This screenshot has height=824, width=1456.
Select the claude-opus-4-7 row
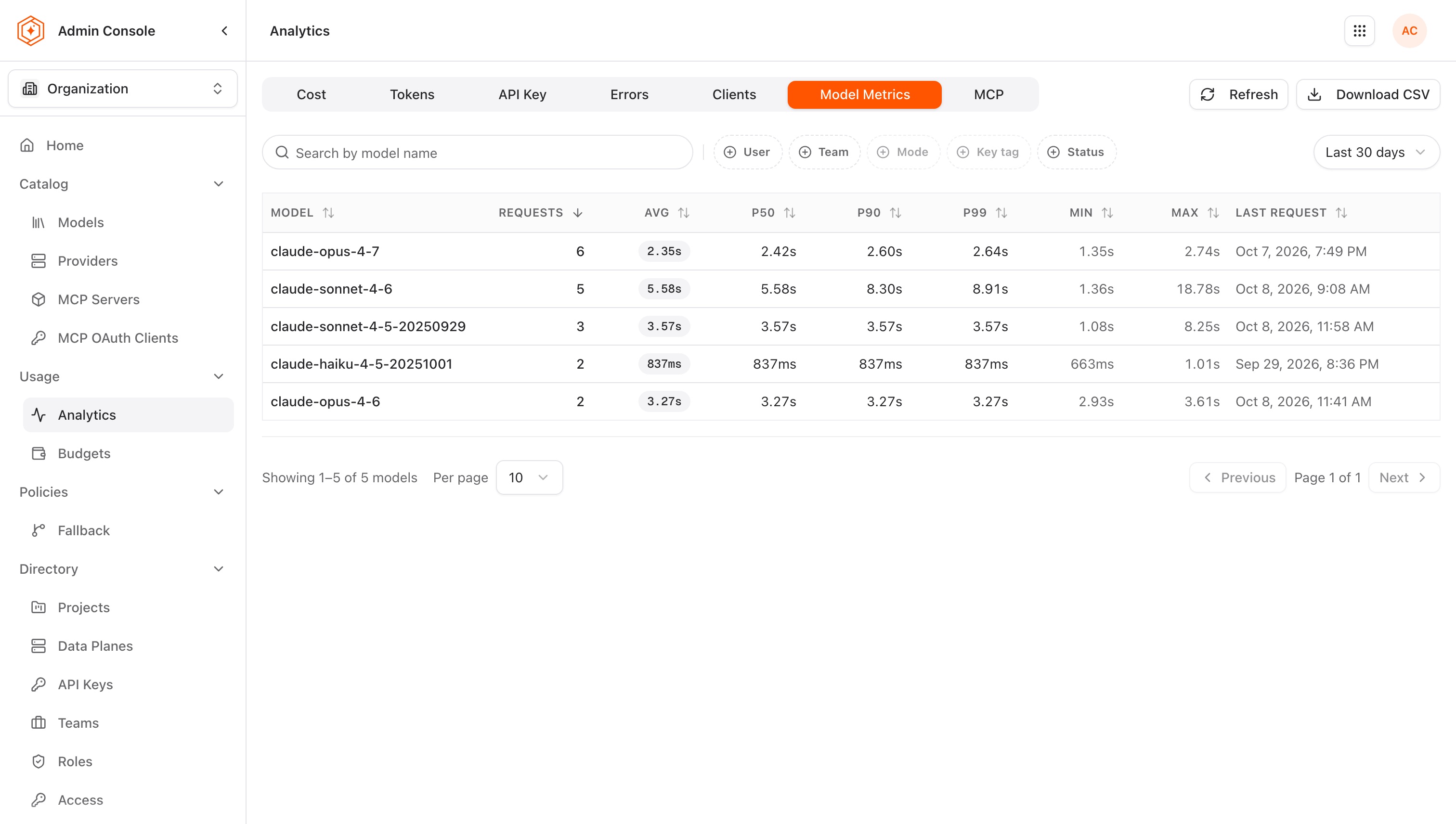(850, 251)
